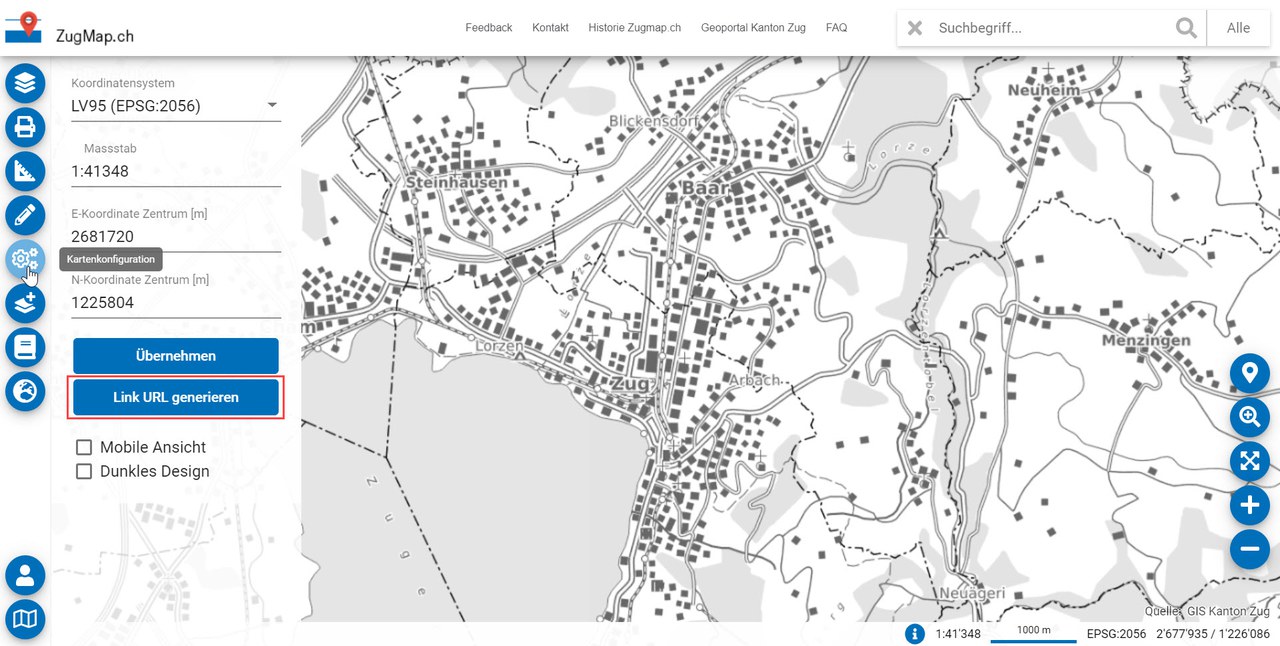Click the zoom in plus button
Viewport: 1280px width, 646px height.
(1249, 506)
